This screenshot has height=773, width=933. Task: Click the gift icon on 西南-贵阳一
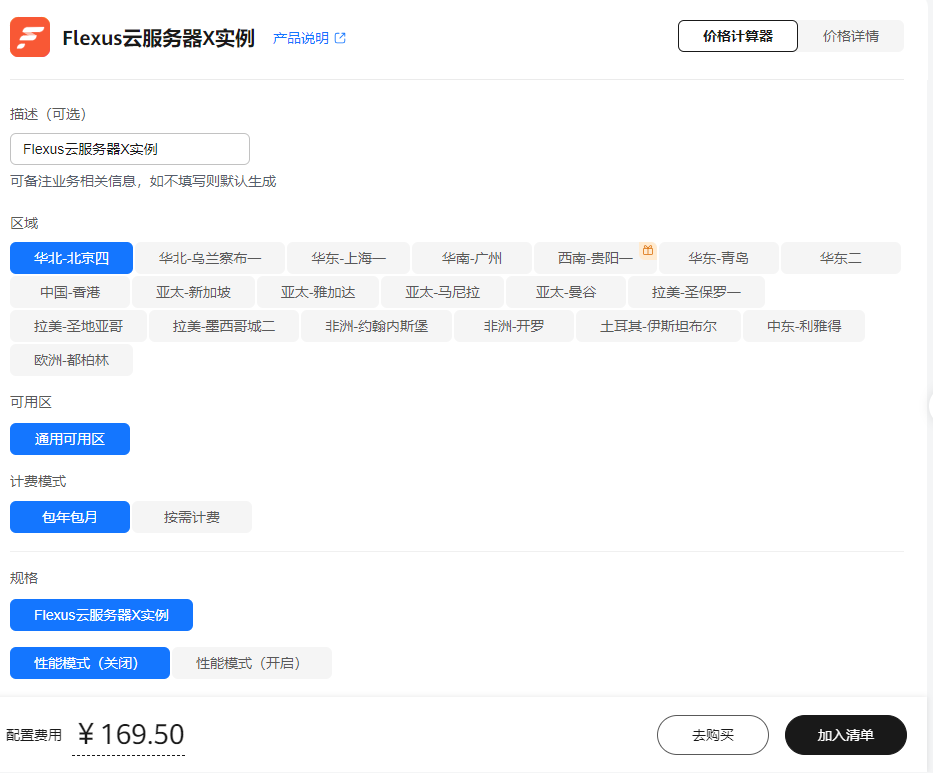(x=647, y=251)
